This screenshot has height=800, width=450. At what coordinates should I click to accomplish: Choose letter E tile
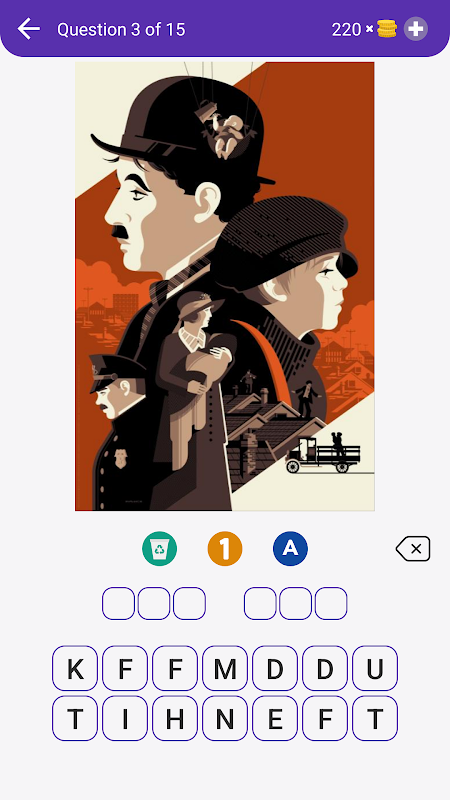(x=275, y=718)
